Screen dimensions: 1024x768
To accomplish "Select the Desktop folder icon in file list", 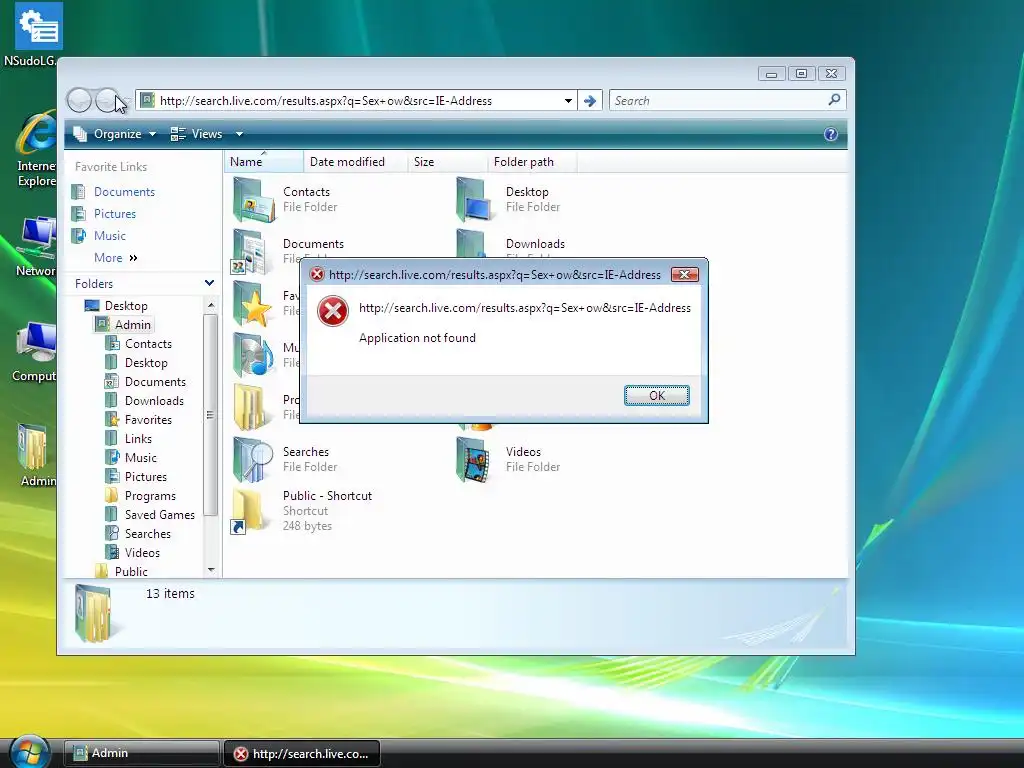I will click(473, 199).
